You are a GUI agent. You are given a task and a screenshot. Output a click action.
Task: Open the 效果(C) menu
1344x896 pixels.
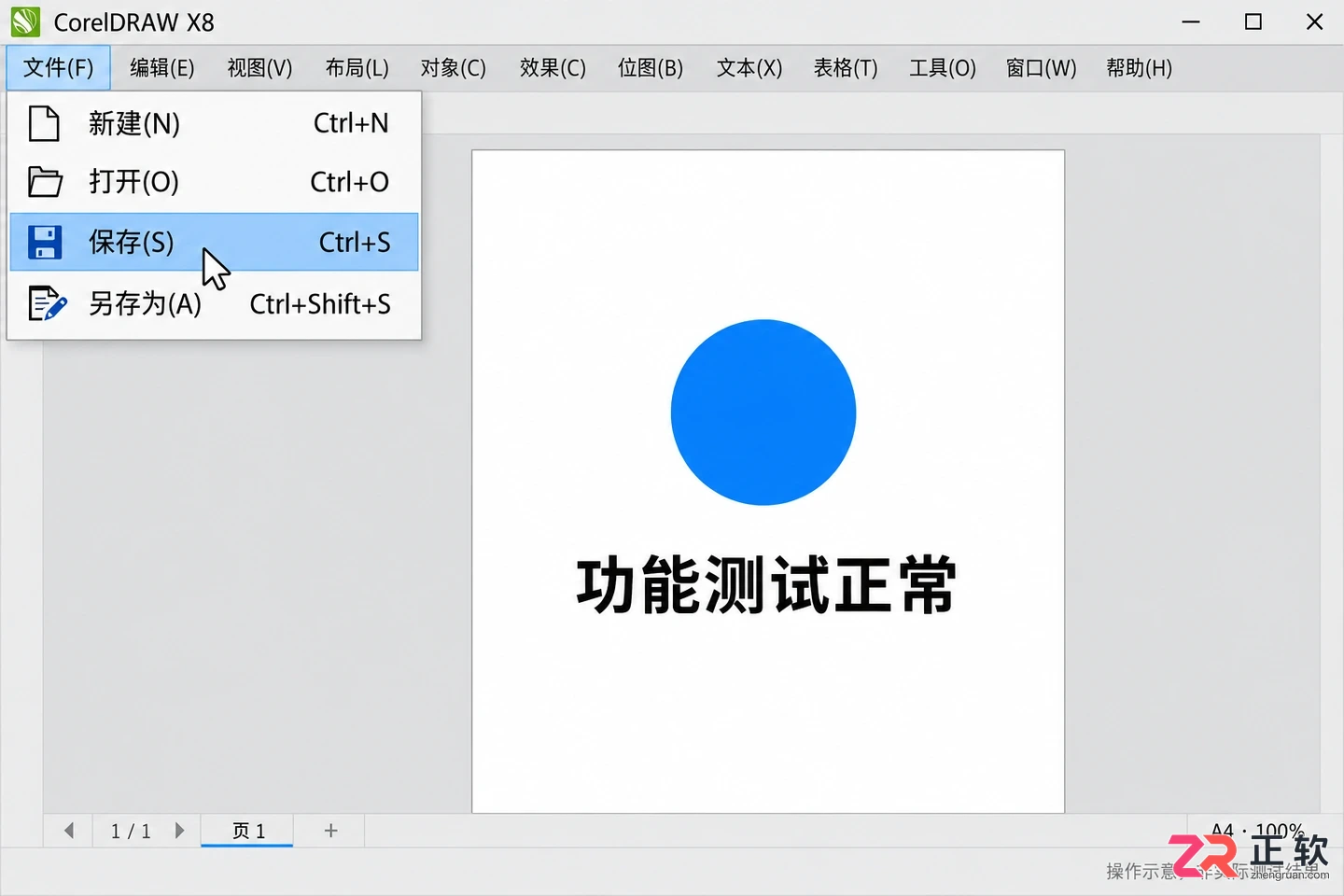click(553, 68)
